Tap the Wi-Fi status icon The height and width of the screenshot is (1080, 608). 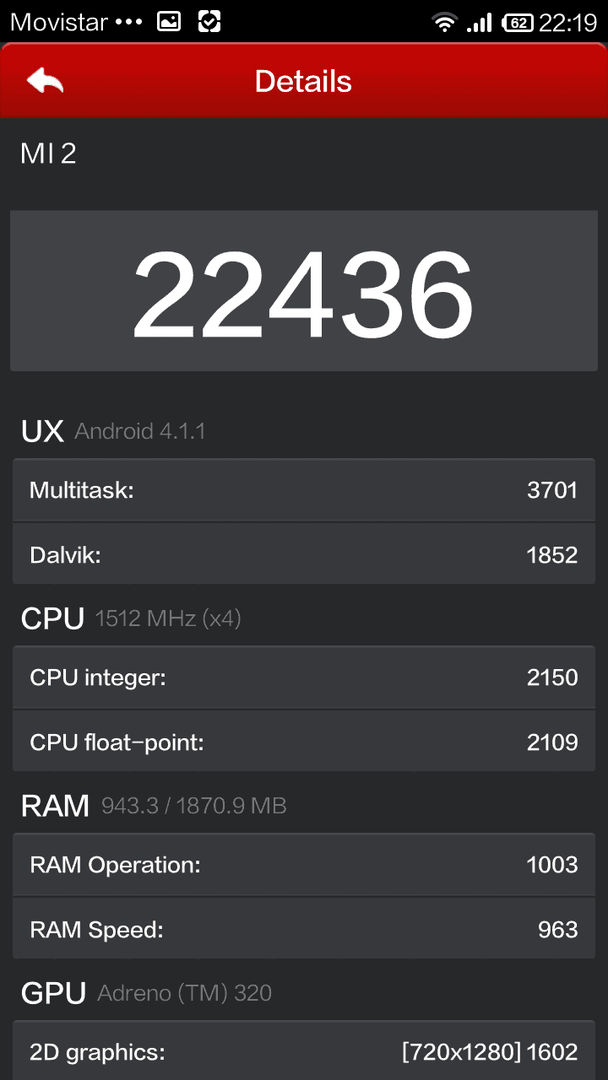(x=445, y=23)
